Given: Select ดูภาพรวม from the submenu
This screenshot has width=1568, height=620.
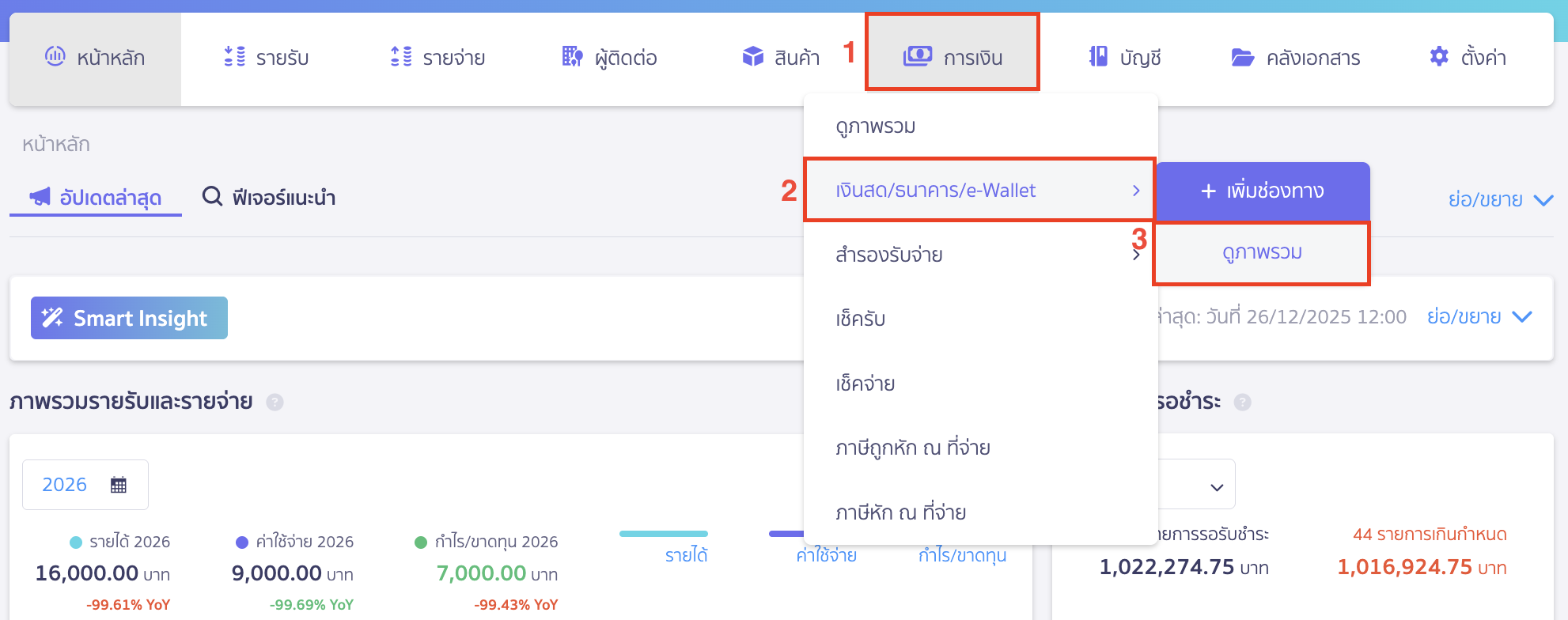Looking at the screenshot, I should (1261, 253).
